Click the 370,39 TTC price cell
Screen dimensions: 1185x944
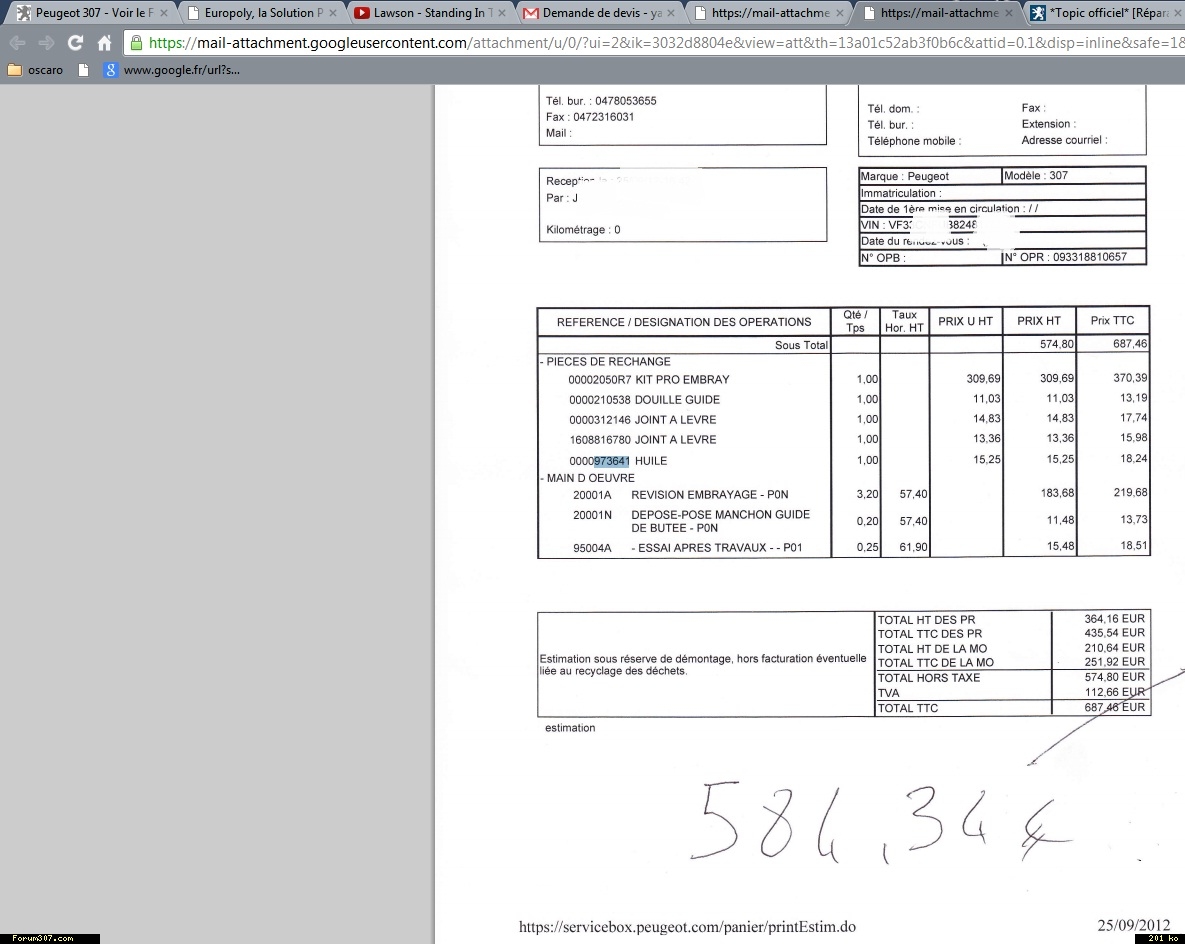1130,378
